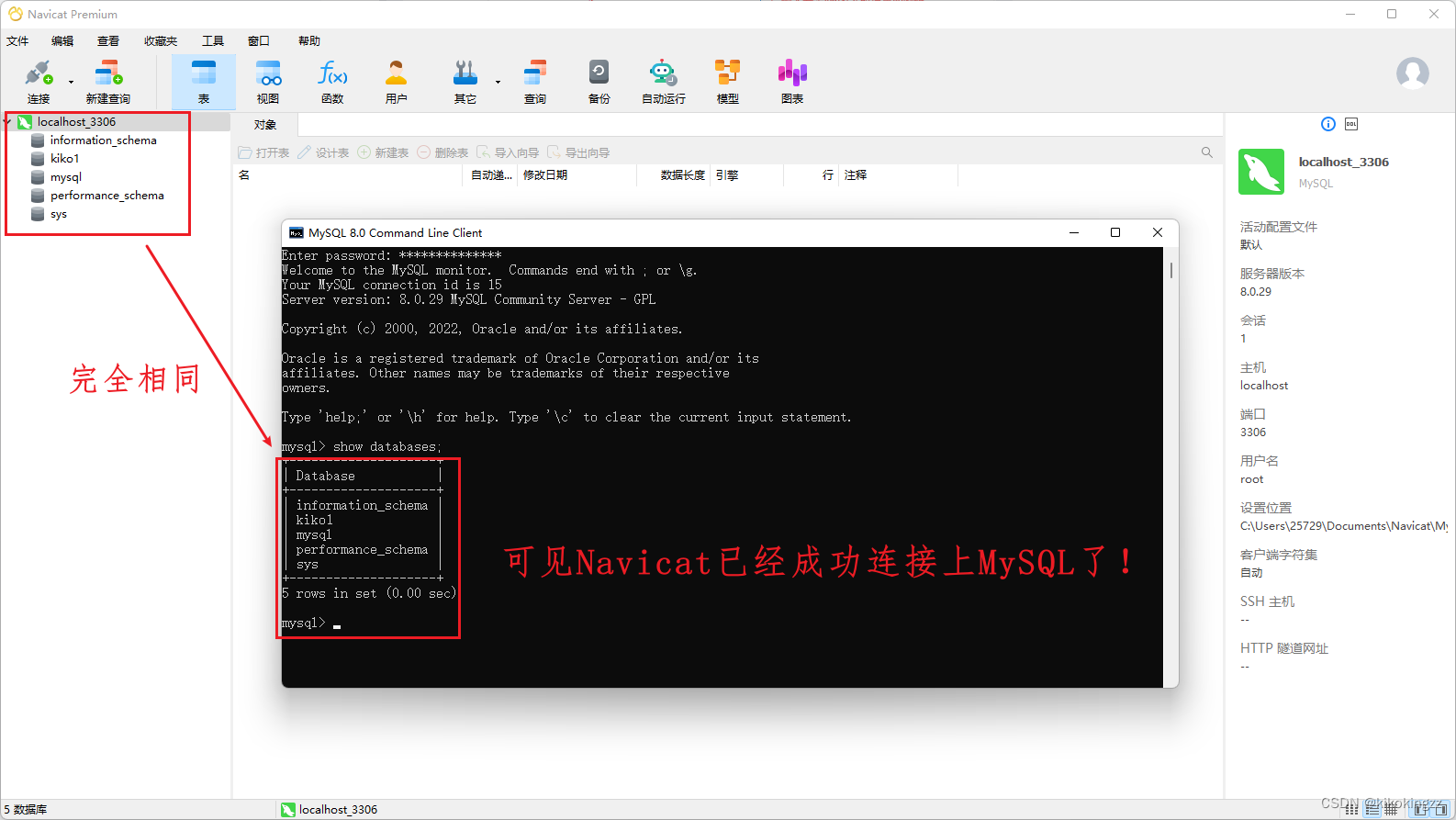Click the 导出向导 (Export Wizard) button
This screenshot has height=820, width=1456.
(x=578, y=152)
